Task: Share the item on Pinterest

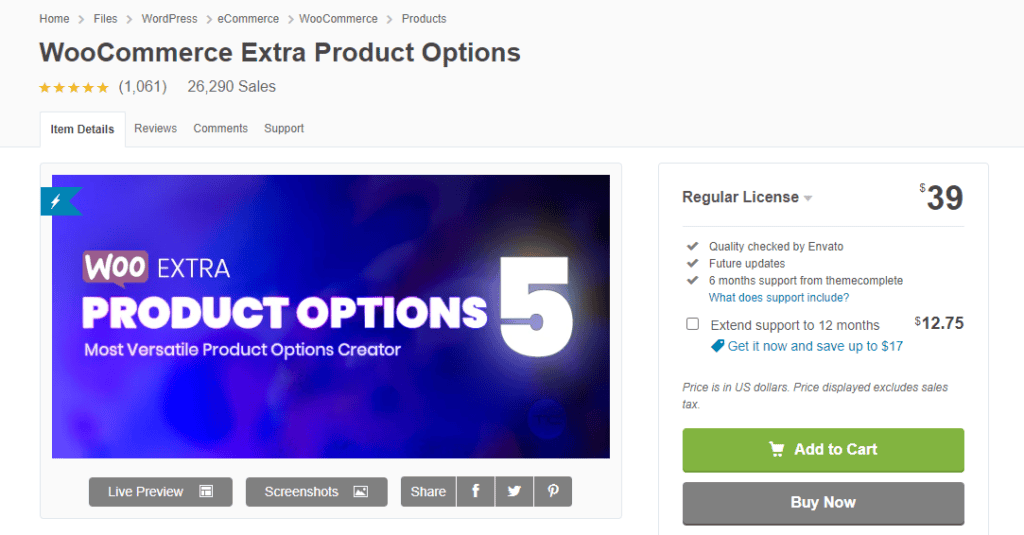Action: (x=552, y=491)
